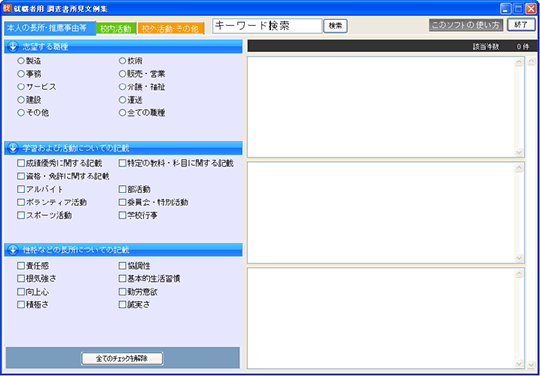
Task: Maximize the window
Action: click(518, 9)
